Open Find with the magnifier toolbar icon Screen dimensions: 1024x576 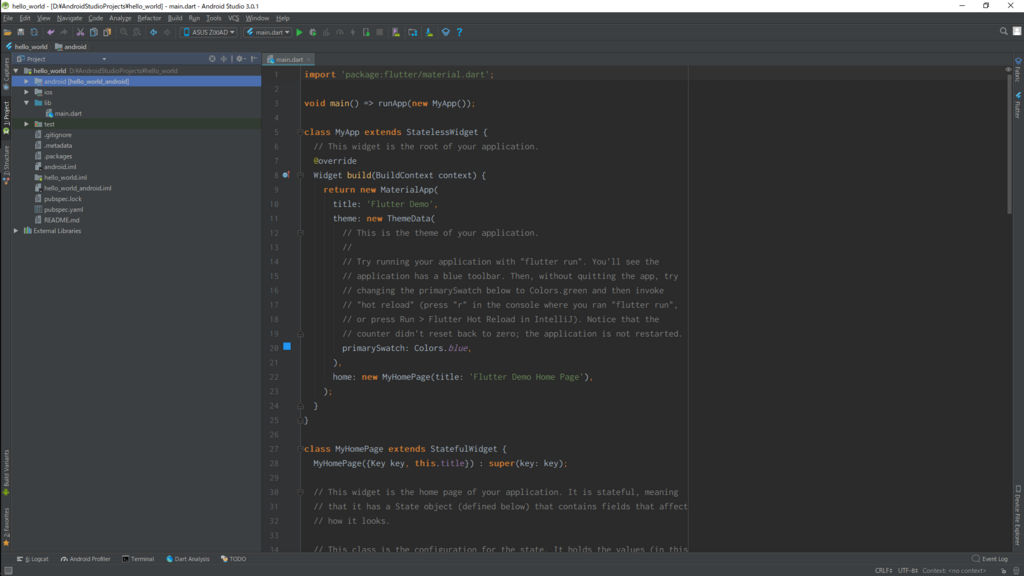[123, 32]
